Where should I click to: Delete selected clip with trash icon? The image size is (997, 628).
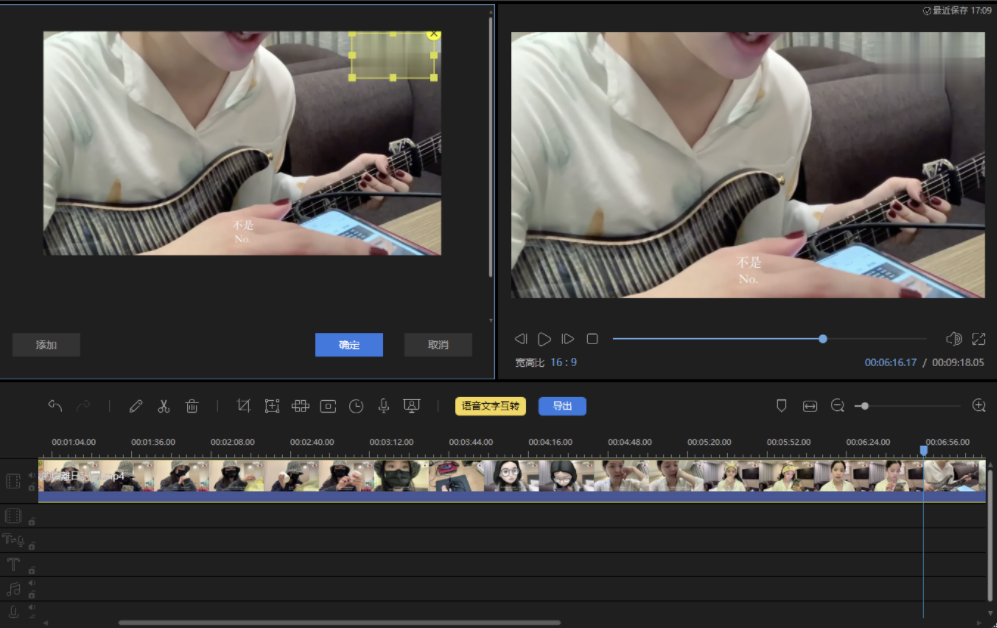point(192,406)
